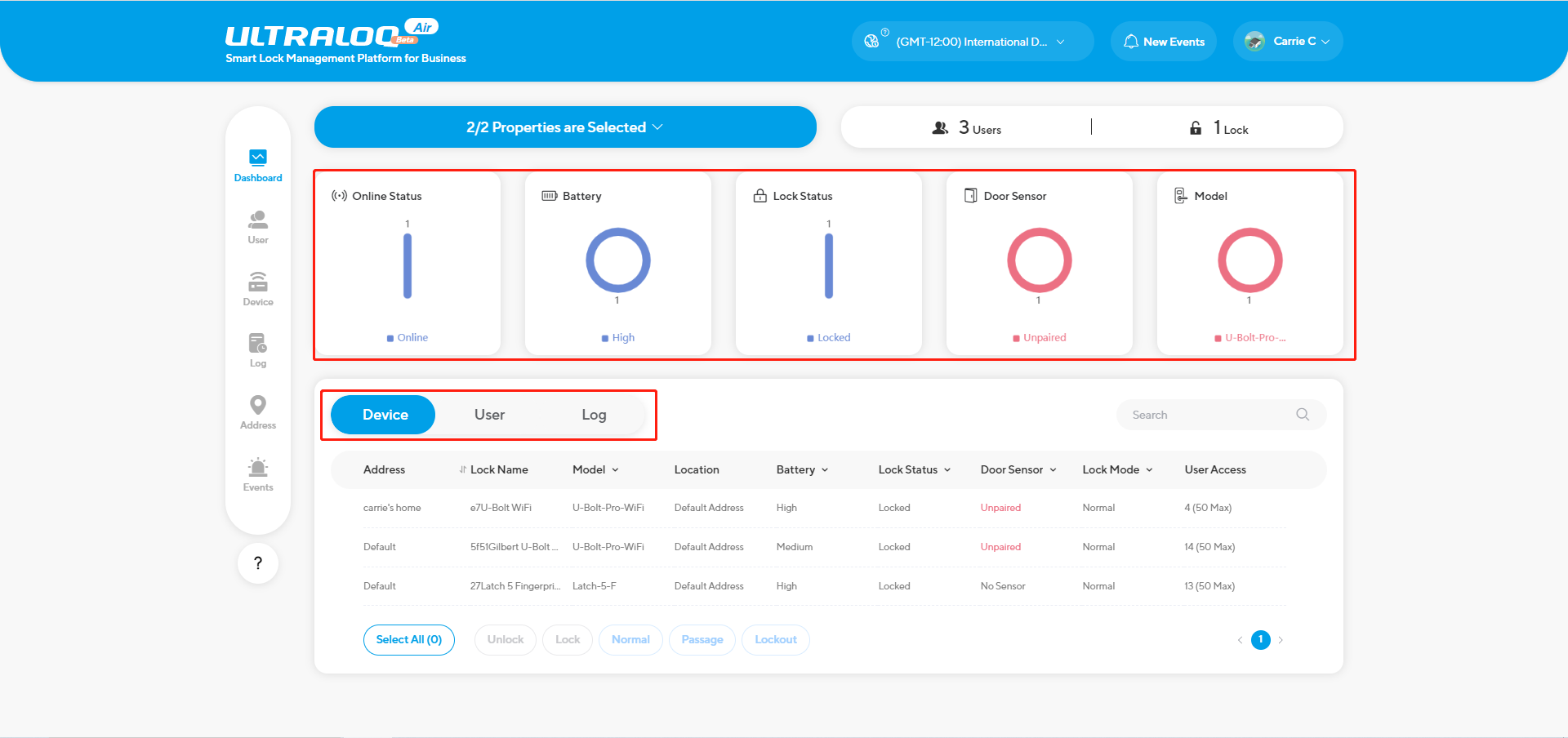Screen dimensions: 1568x738
Task: Click the Model card icon
Action: (x=1181, y=196)
